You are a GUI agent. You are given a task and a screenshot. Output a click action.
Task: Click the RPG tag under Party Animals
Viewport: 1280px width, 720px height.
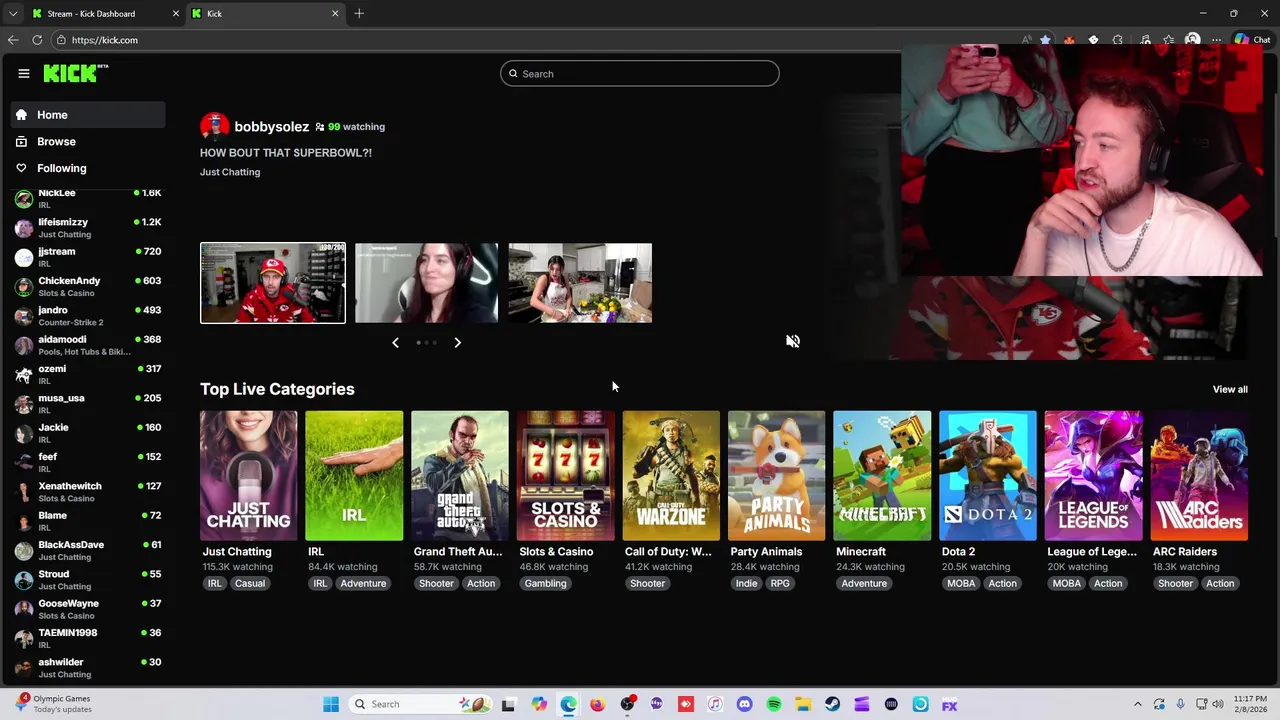pyautogui.click(x=780, y=584)
